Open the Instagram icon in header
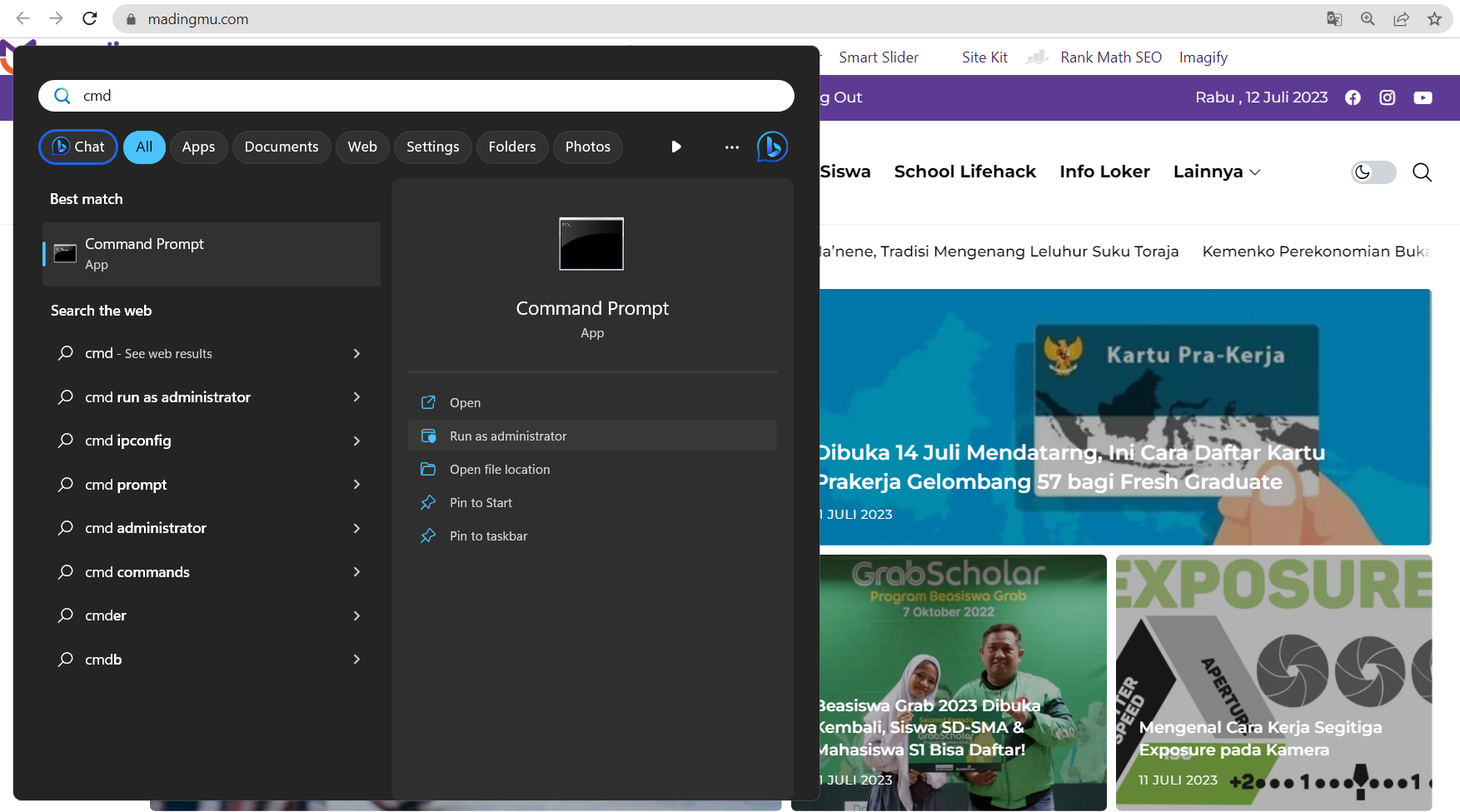1460x812 pixels. pos(1388,98)
